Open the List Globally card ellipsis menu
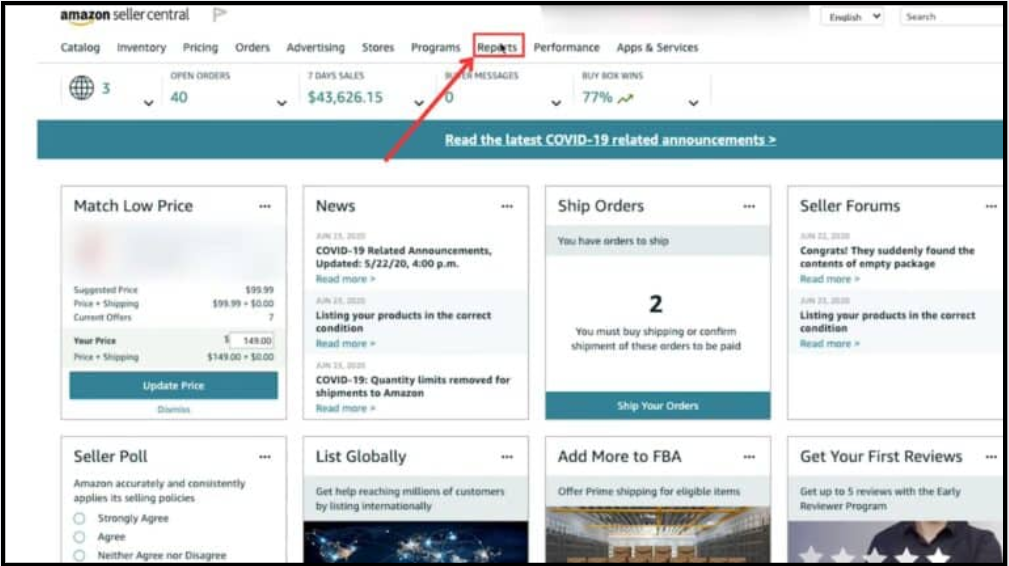1009x566 pixels. click(507, 456)
